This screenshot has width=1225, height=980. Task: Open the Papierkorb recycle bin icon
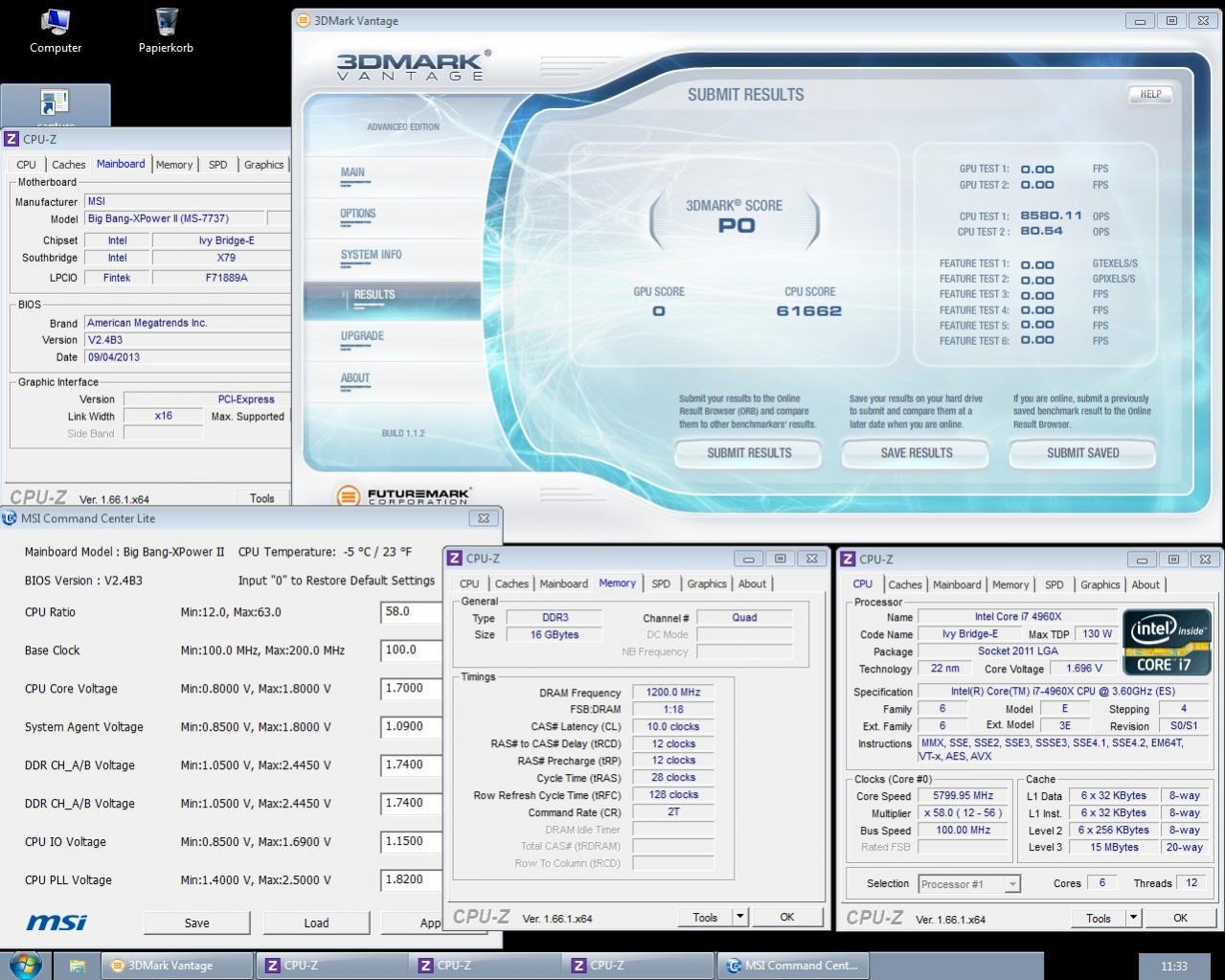click(x=166, y=31)
